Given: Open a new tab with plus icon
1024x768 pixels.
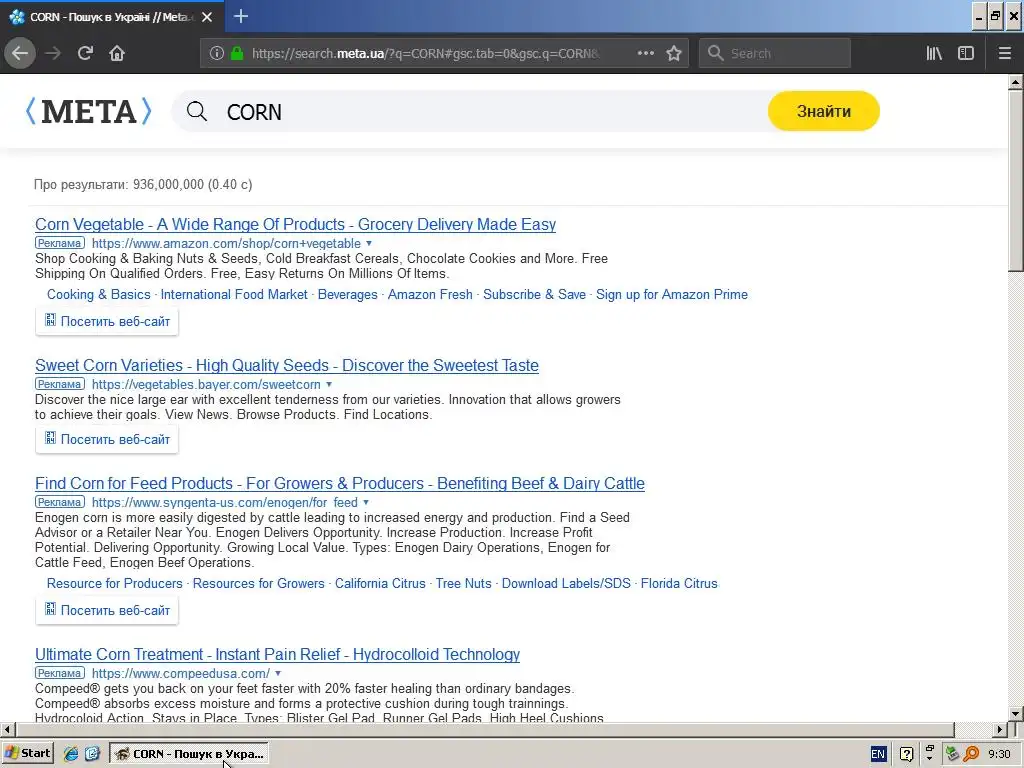Looking at the screenshot, I should tap(240, 16).
